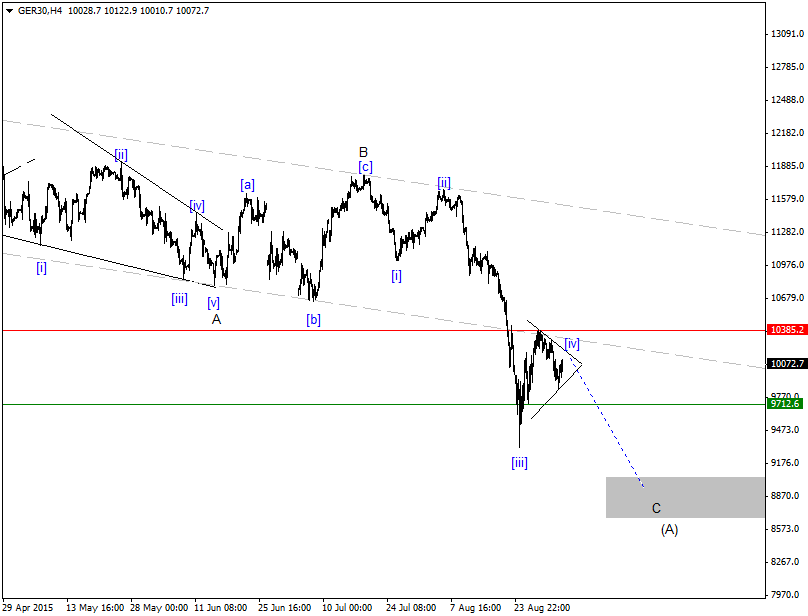Click the [iv] label beside the triangle

point(572,344)
